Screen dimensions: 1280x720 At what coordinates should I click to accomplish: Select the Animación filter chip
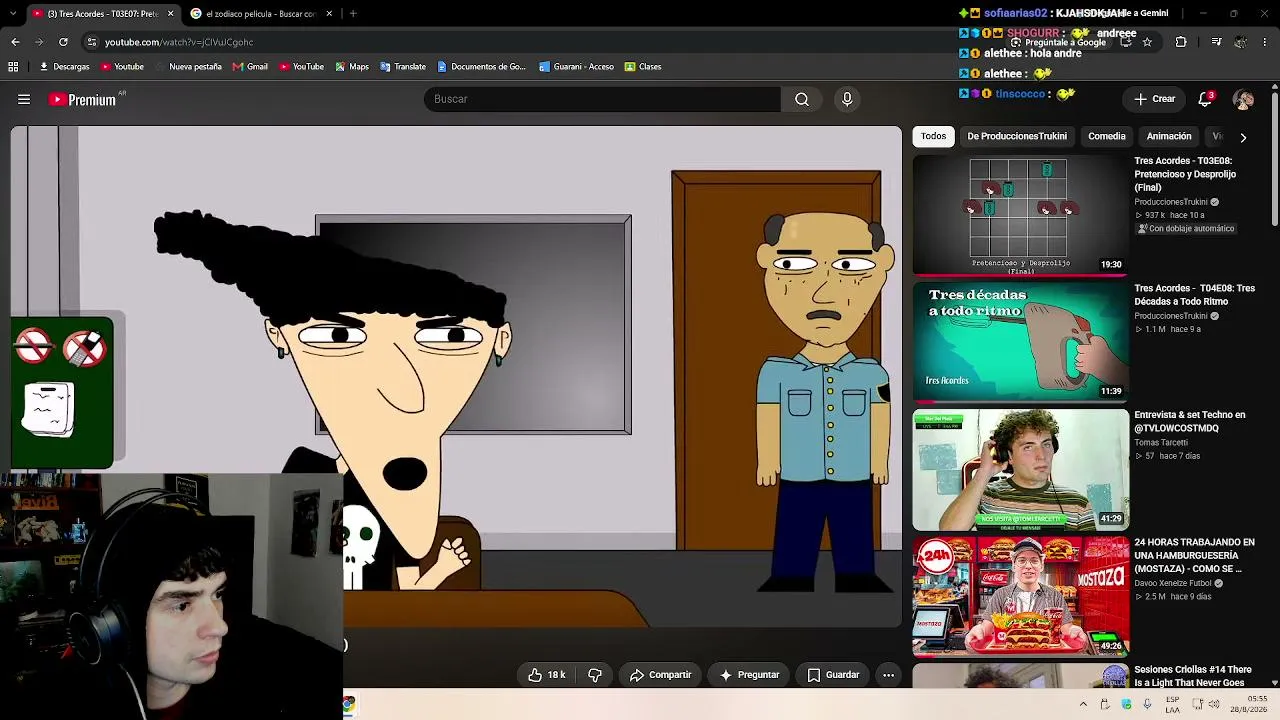[x=1169, y=136]
